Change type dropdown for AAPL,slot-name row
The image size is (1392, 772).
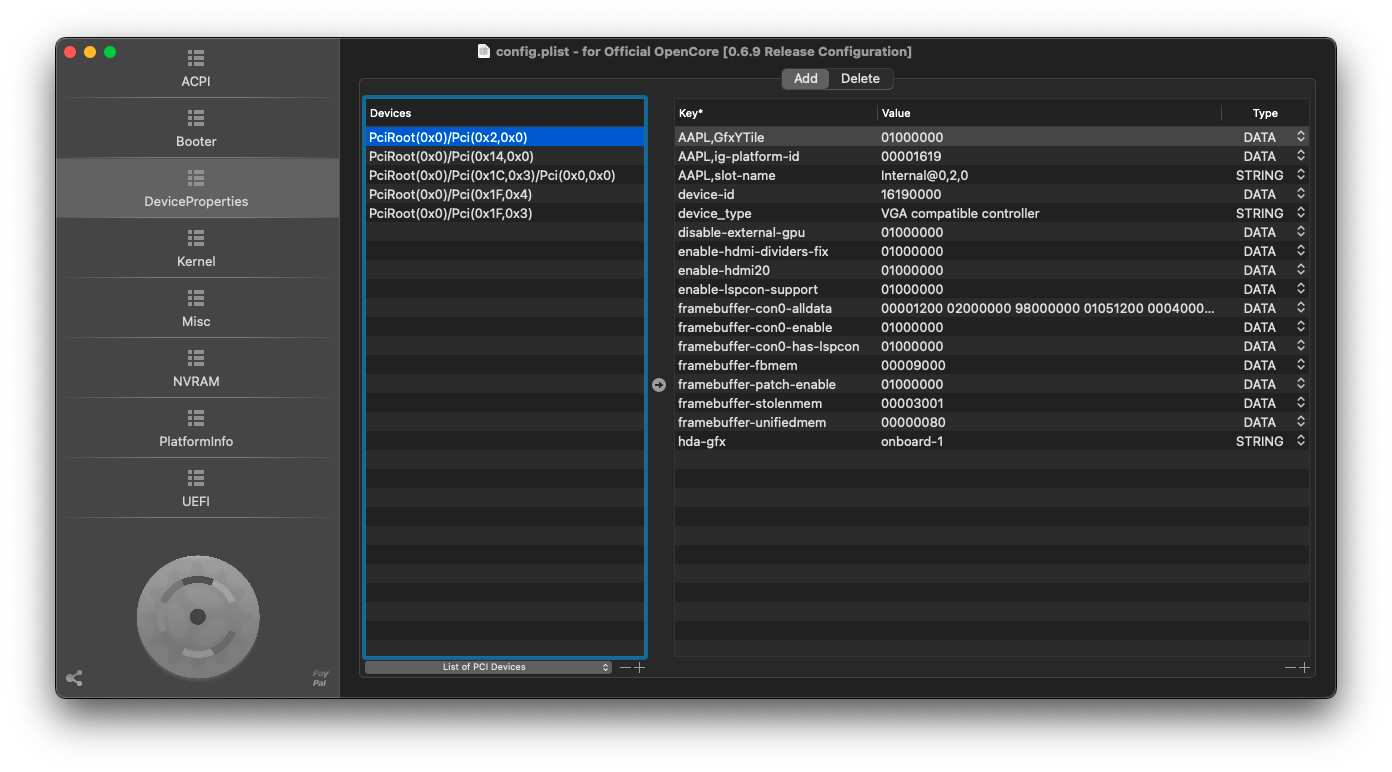pyautogui.click(x=1300, y=175)
